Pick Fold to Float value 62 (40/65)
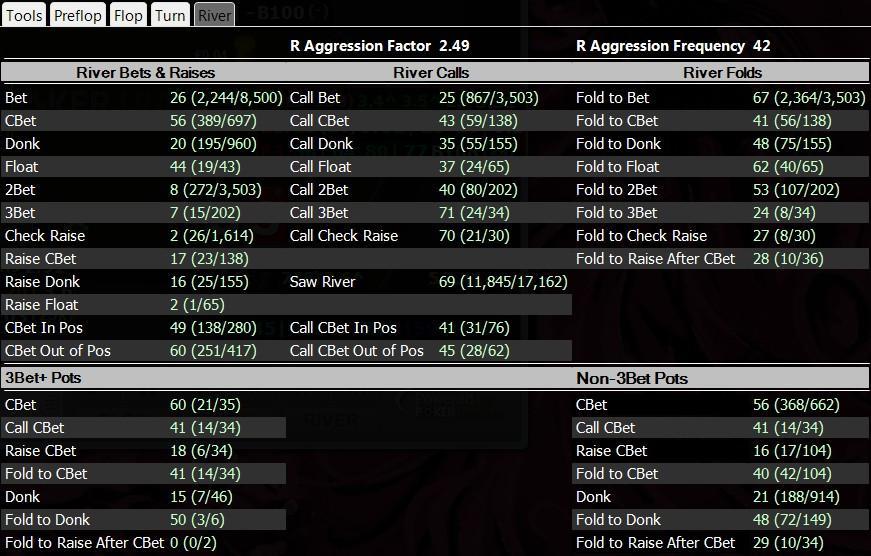 (788, 167)
